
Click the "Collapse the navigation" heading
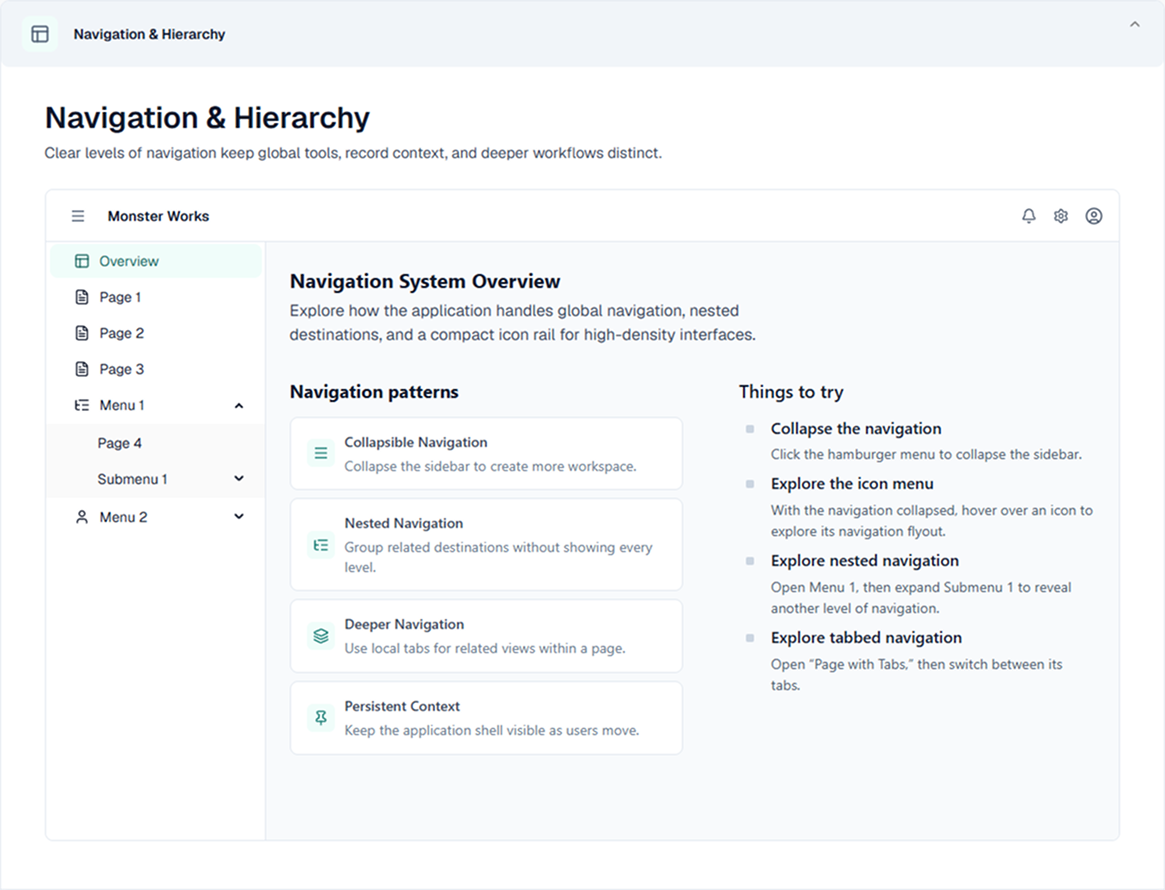[x=856, y=429]
